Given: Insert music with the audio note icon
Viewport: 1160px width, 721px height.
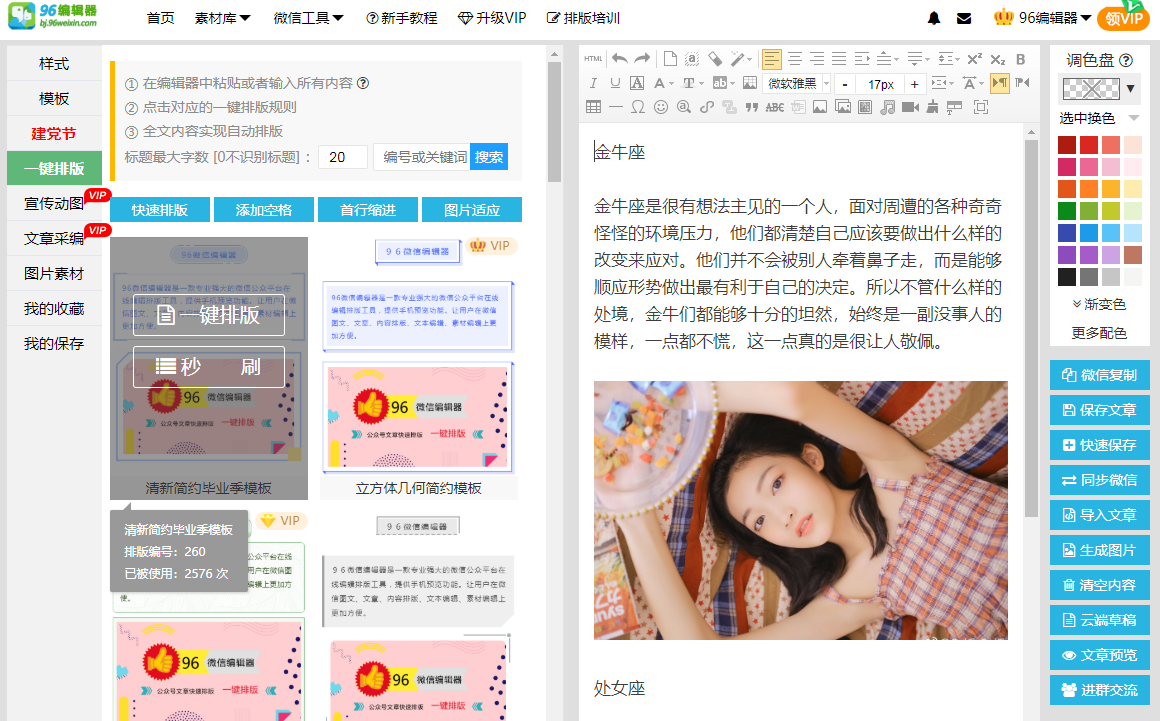Looking at the screenshot, I should [885, 107].
